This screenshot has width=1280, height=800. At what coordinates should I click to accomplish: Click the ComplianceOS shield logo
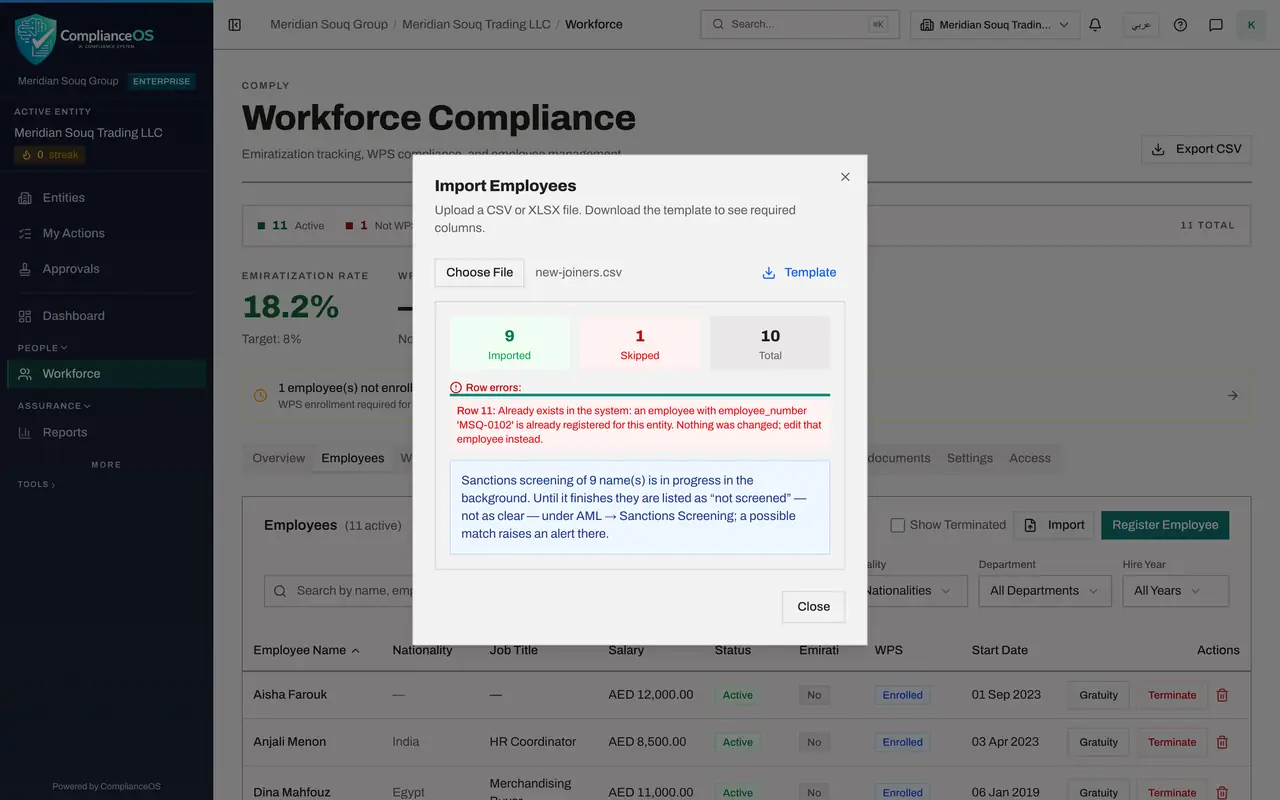(35, 39)
